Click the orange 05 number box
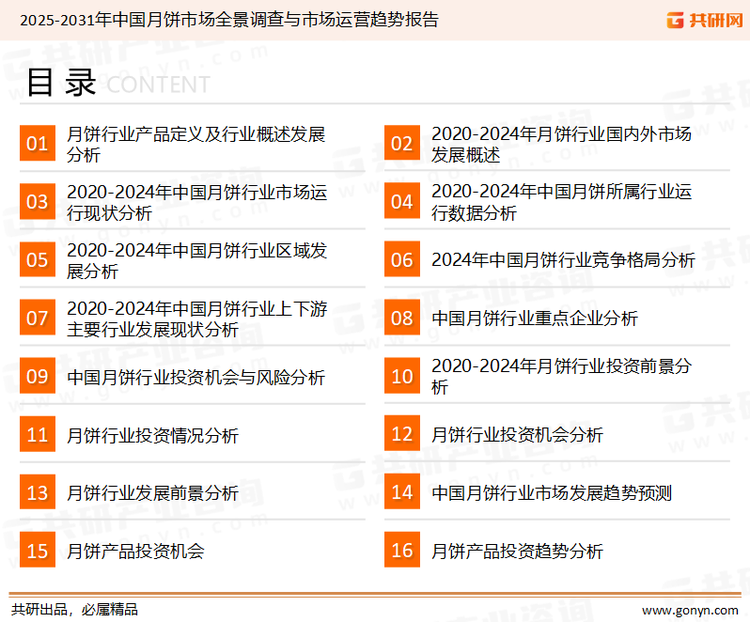Viewport: 750px width, 622px height. click(37, 260)
